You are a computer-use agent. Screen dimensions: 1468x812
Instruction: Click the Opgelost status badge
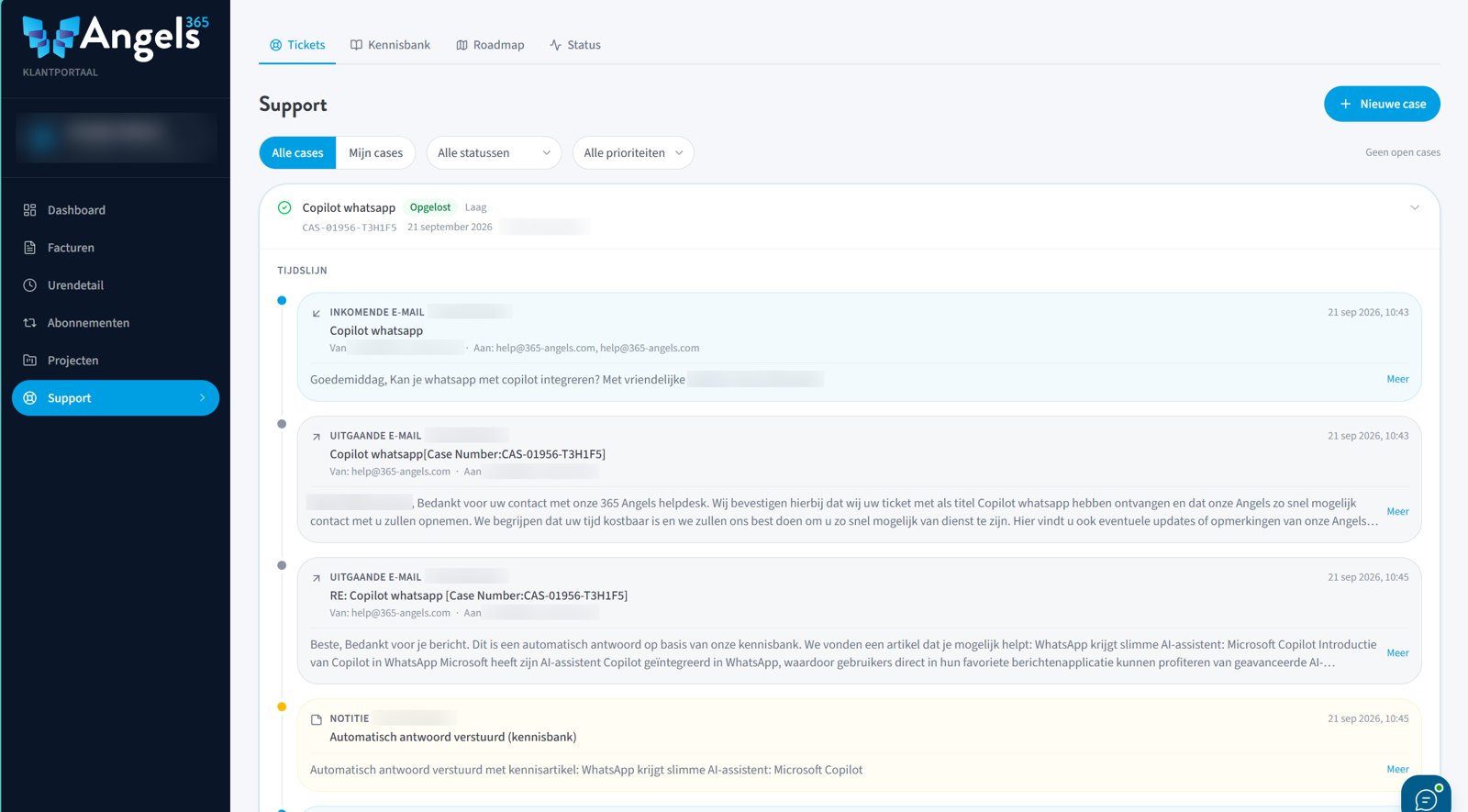[x=430, y=207]
